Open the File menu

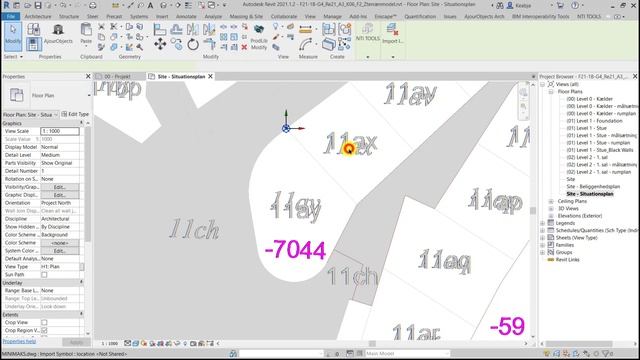(x=11, y=16)
